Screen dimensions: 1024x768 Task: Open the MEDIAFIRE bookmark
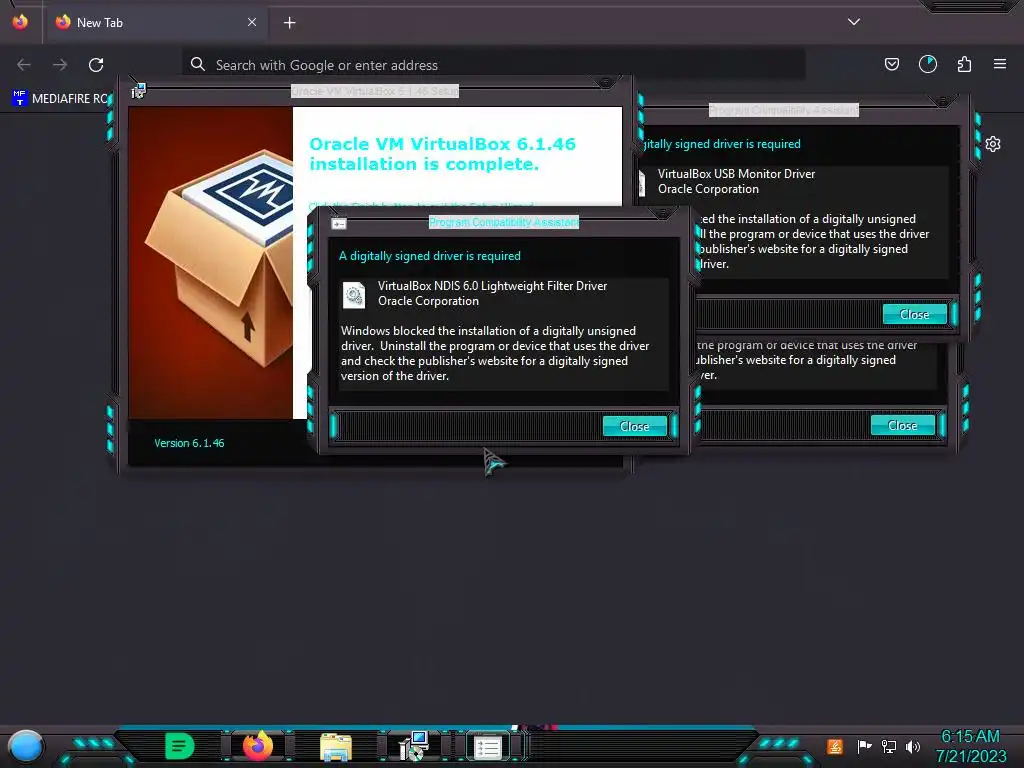(61, 99)
